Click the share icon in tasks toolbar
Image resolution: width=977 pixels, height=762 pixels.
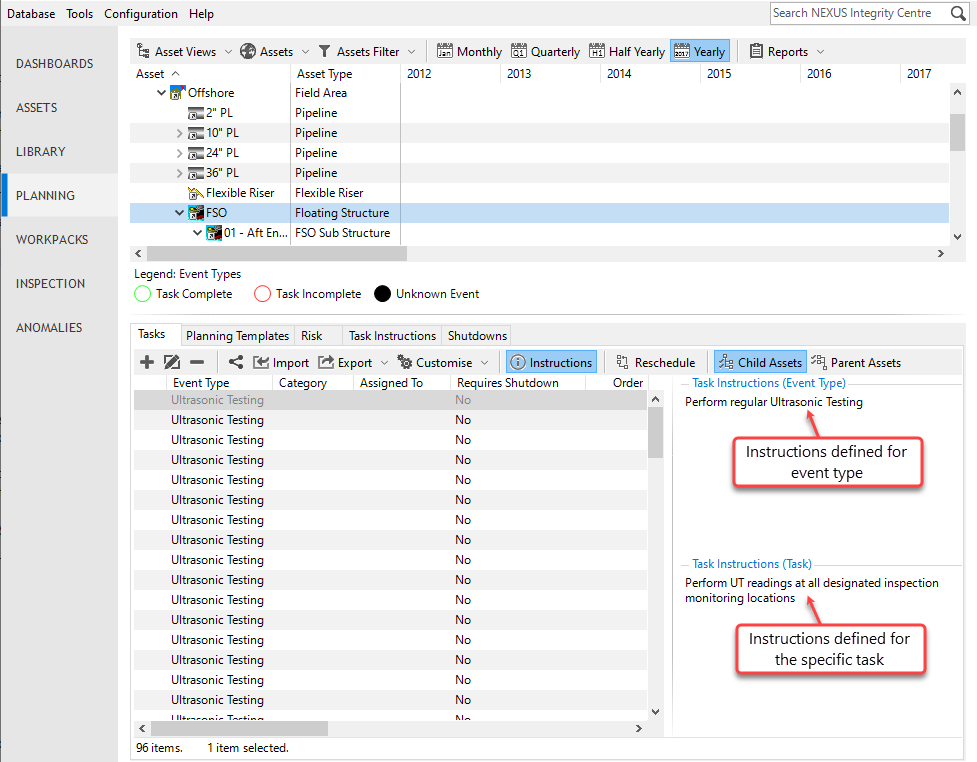(236, 362)
